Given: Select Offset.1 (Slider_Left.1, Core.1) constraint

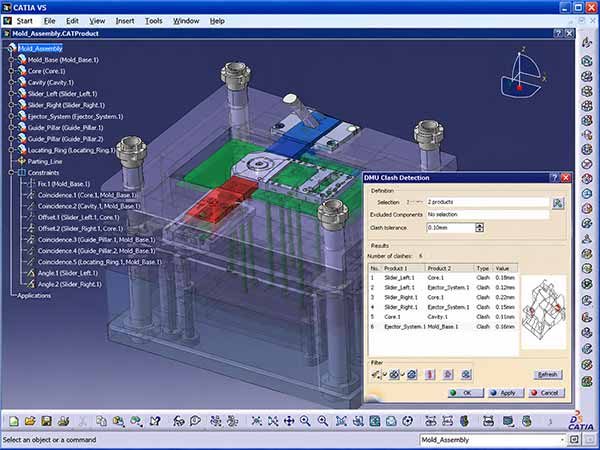Looking at the screenshot, I should pos(78,217).
